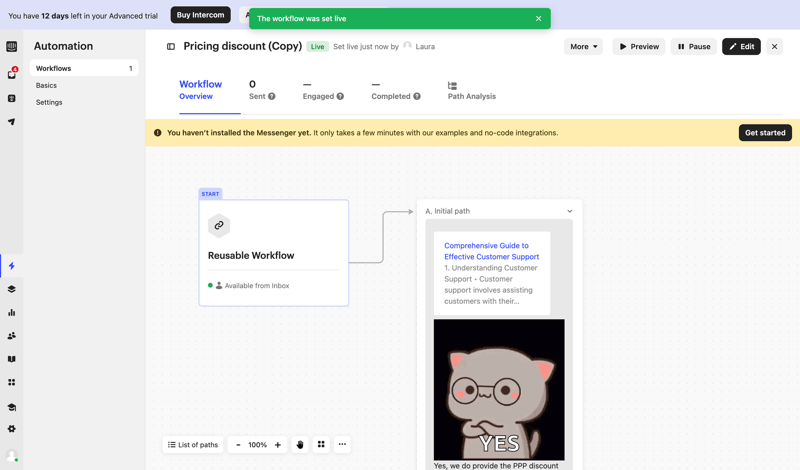This screenshot has width=800, height=470.
Task: Open the Completed stats tab
Action: (396, 89)
